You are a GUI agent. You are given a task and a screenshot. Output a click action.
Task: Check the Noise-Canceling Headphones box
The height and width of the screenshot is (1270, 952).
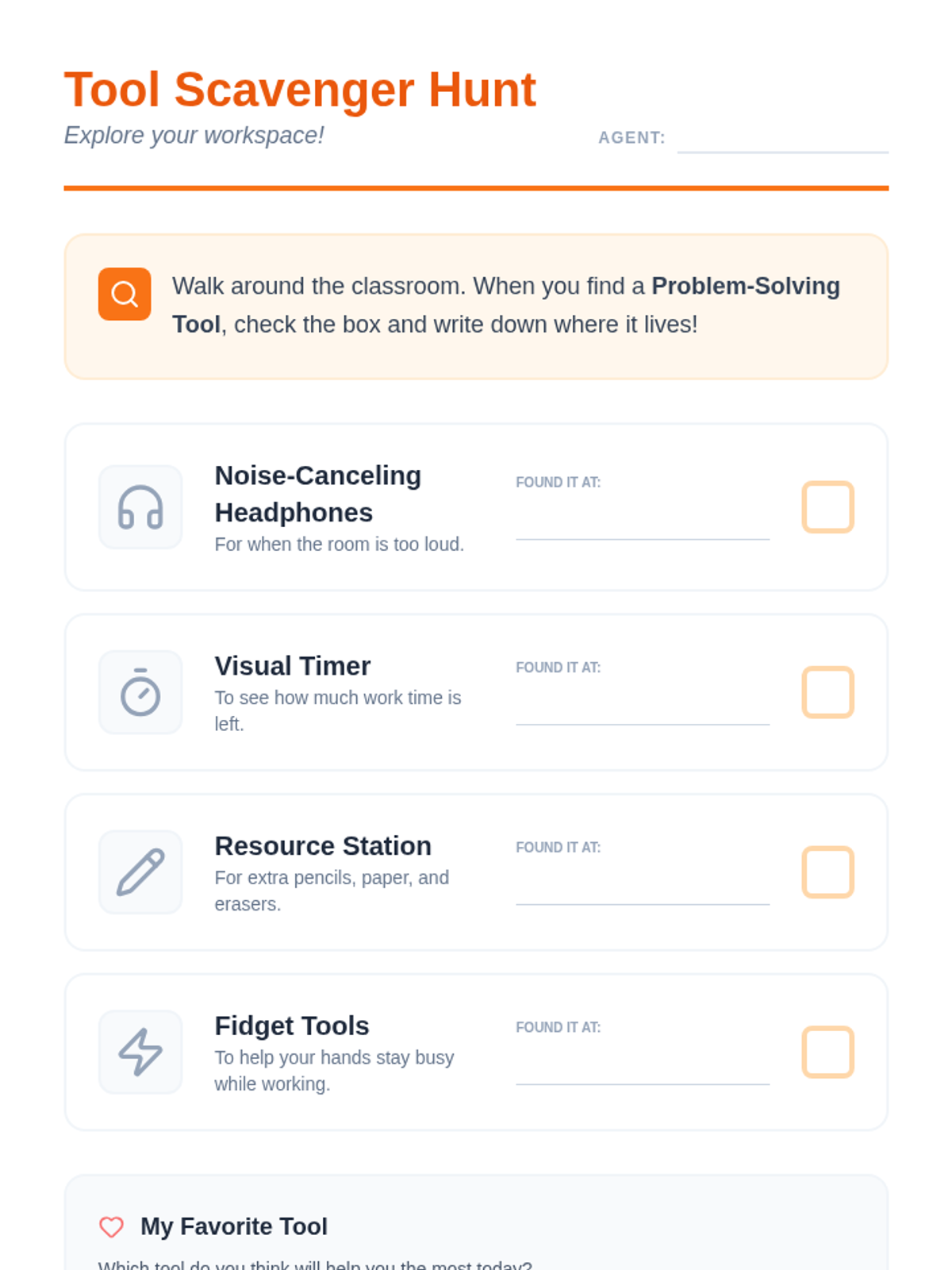point(827,506)
